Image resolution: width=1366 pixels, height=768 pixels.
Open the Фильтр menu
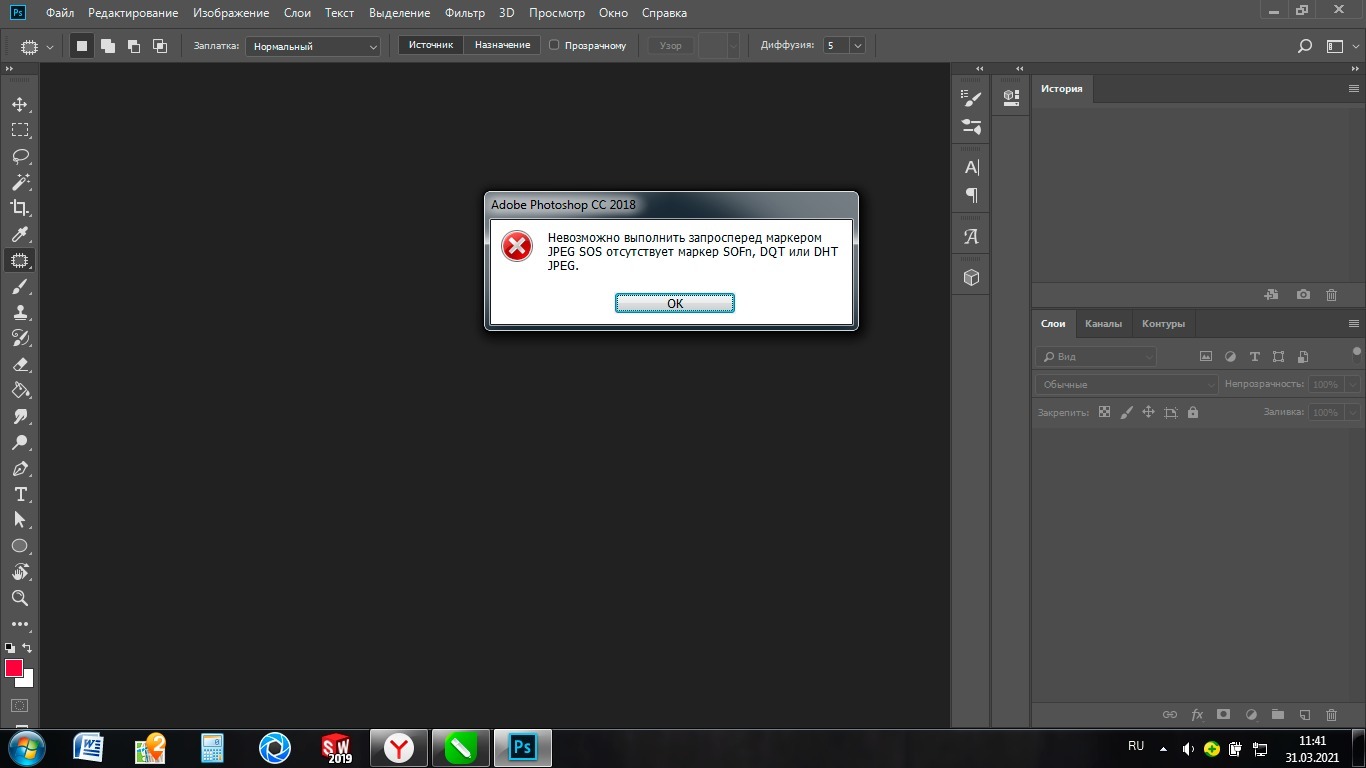(x=465, y=13)
